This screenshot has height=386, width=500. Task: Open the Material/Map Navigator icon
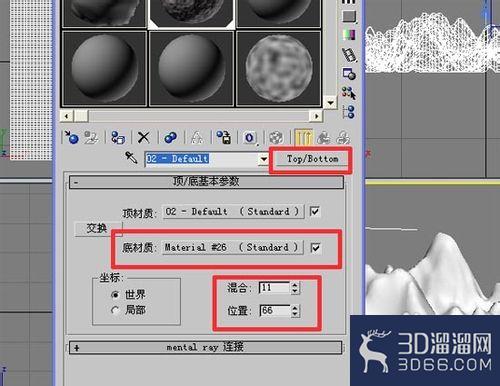point(349,112)
